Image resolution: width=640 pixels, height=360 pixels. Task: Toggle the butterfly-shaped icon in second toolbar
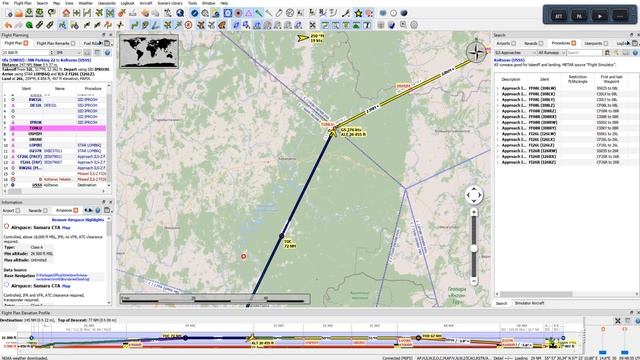coord(222,25)
